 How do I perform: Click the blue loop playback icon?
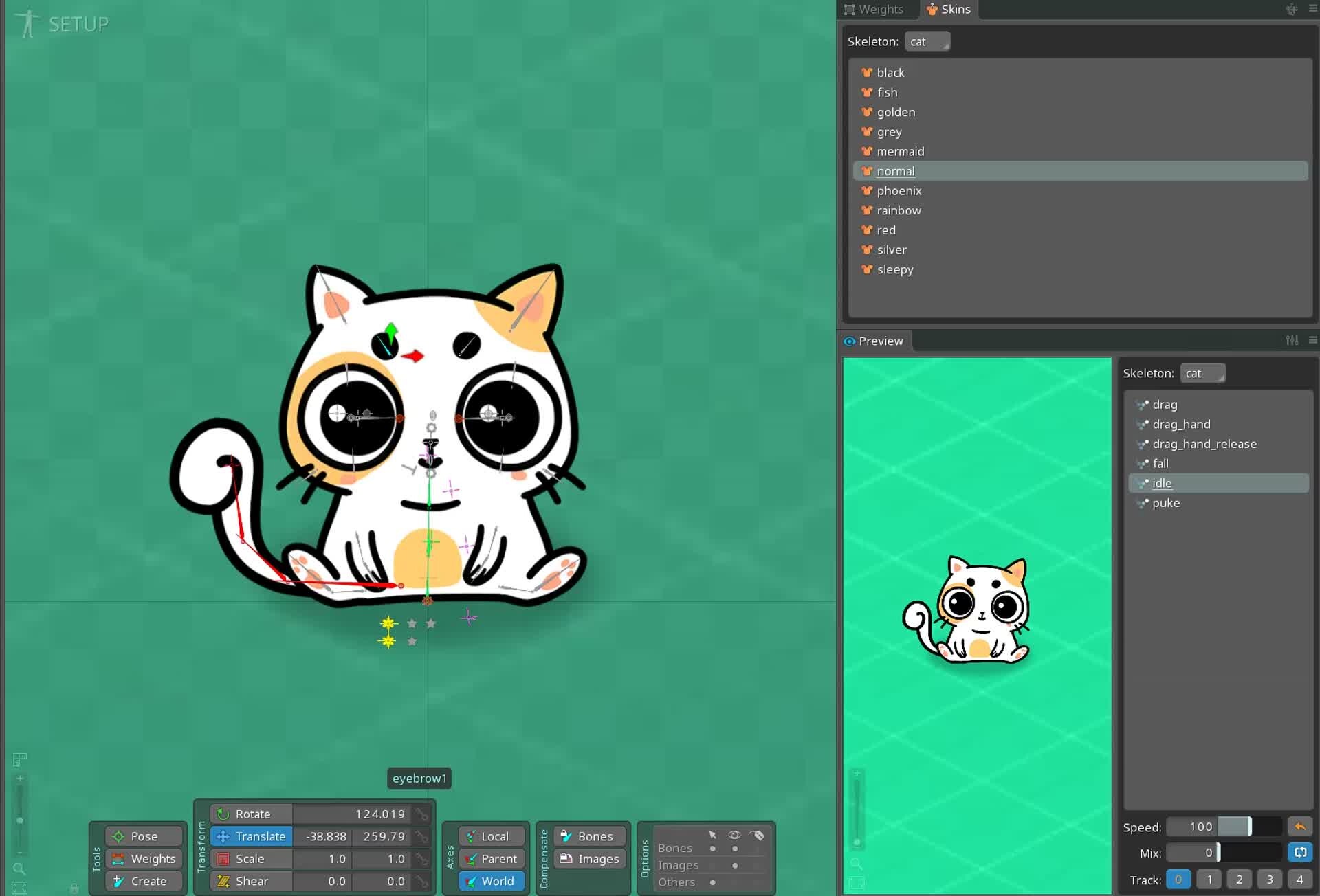(x=1300, y=852)
